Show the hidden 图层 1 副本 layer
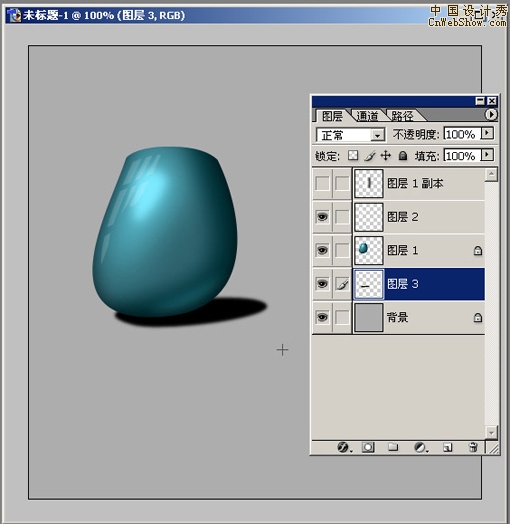This screenshot has height=524, width=510. point(322,183)
